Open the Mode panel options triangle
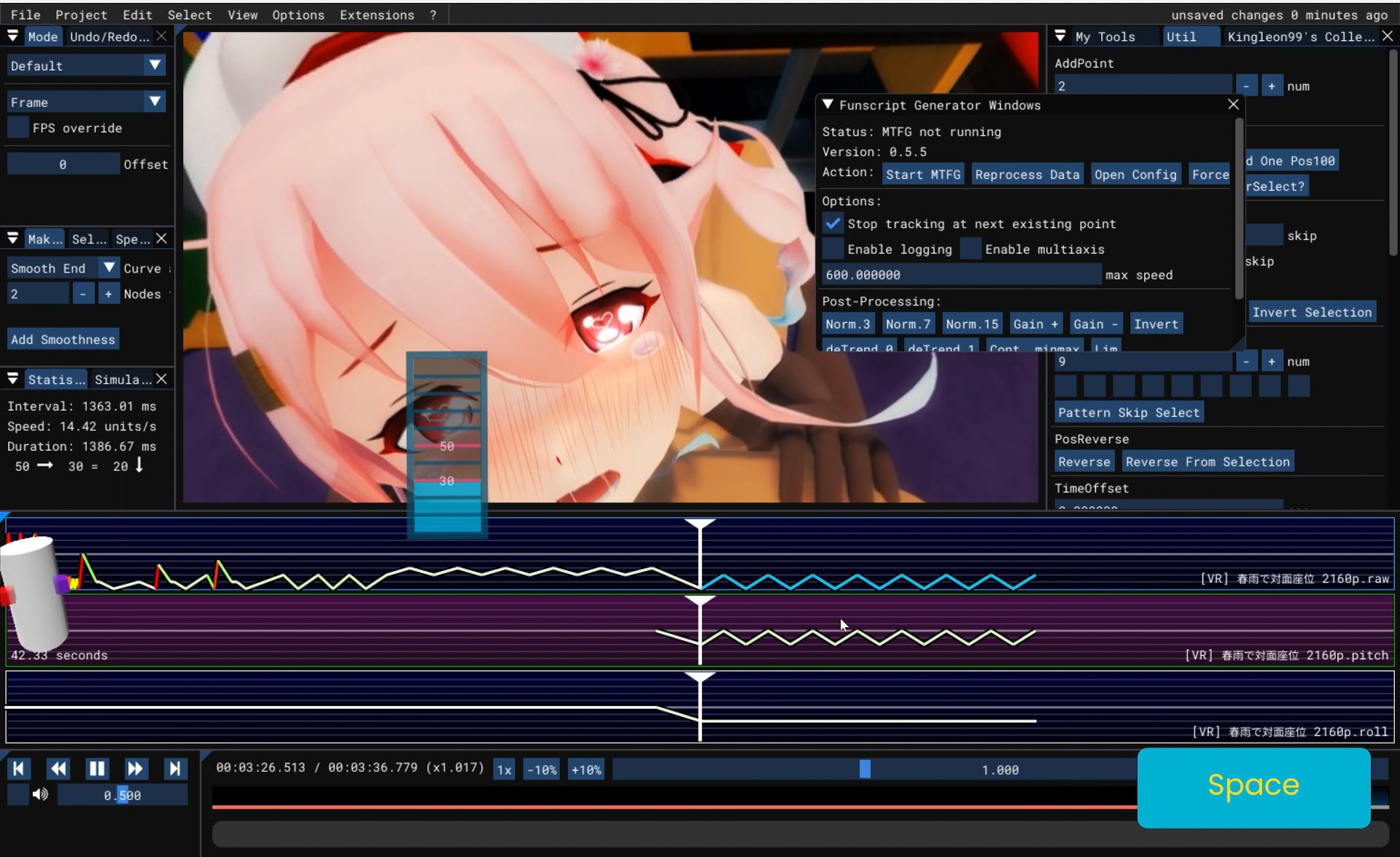This screenshot has width=1400, height=857. 12,36
